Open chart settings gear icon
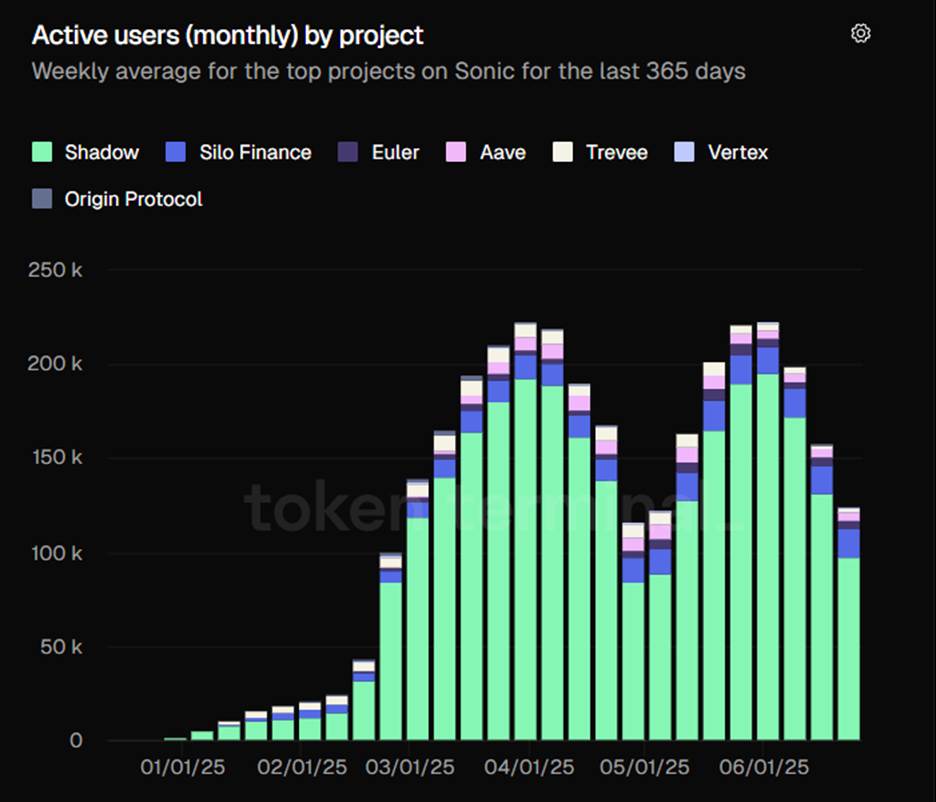Screen dimensions: 936x802 click(860, 34)
